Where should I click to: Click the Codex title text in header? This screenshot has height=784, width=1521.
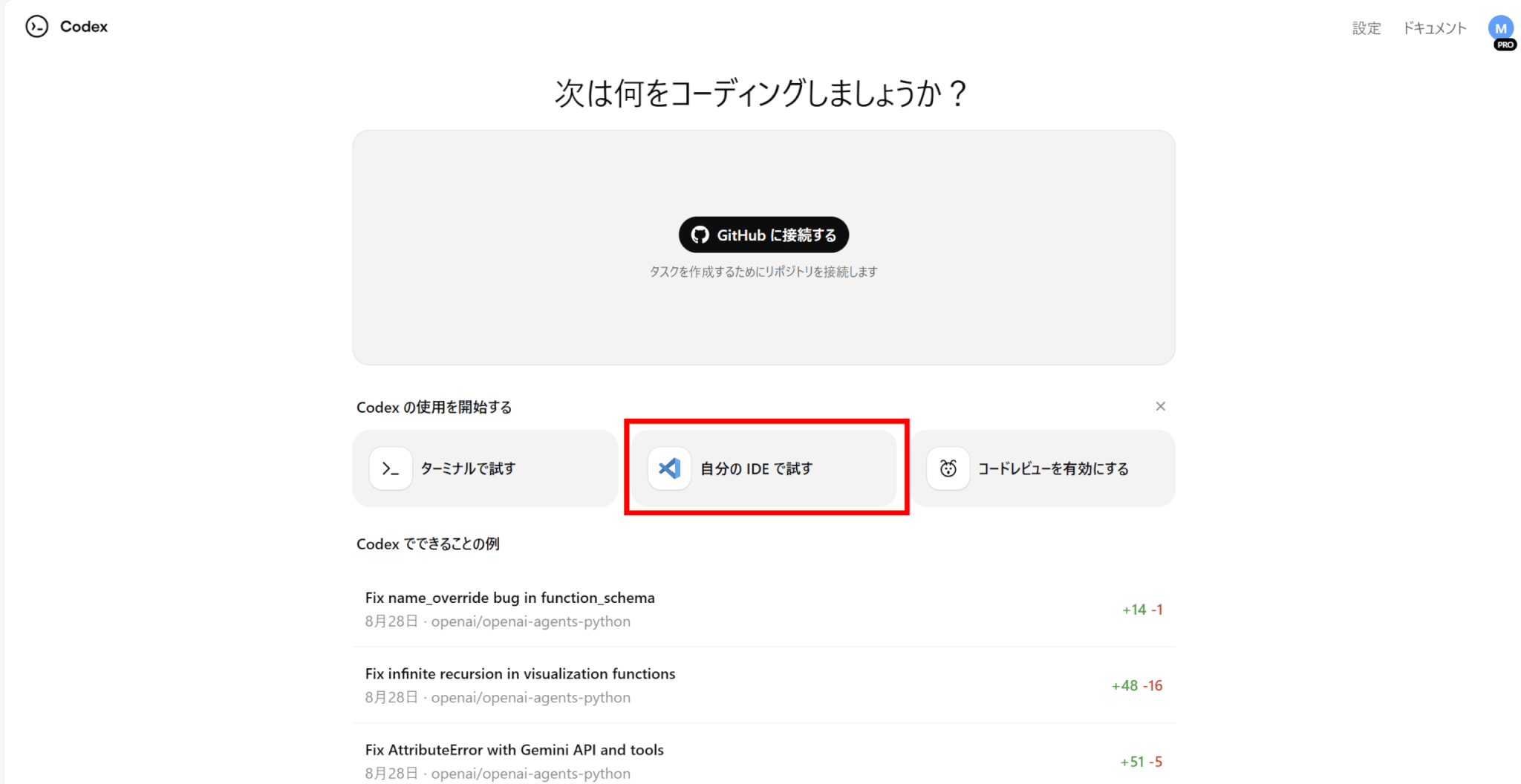click(84, 27)
